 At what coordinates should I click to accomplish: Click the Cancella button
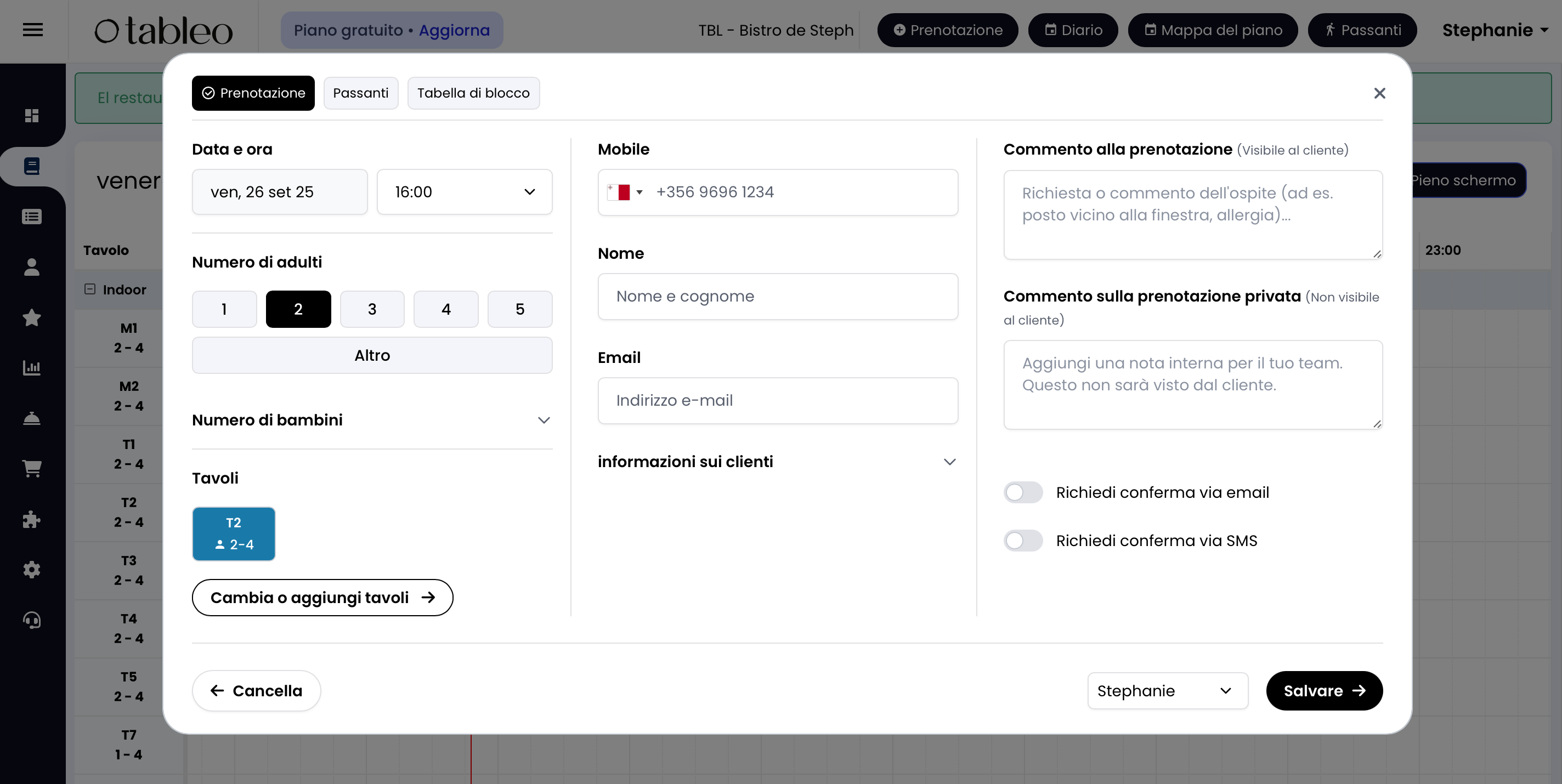coord(256,691)
